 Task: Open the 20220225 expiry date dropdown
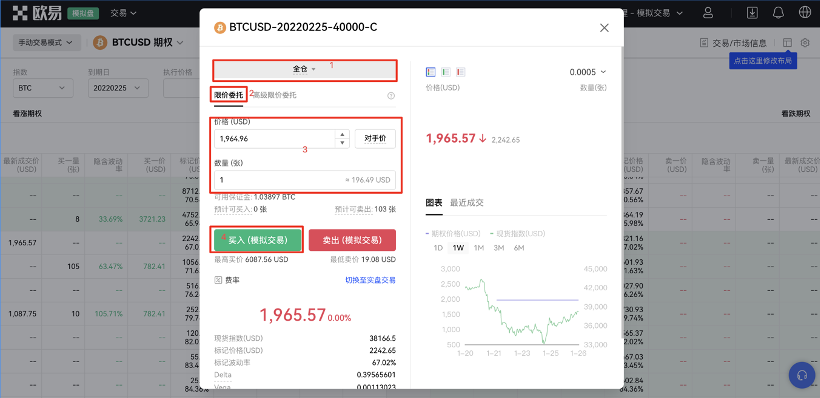(118, 88)
